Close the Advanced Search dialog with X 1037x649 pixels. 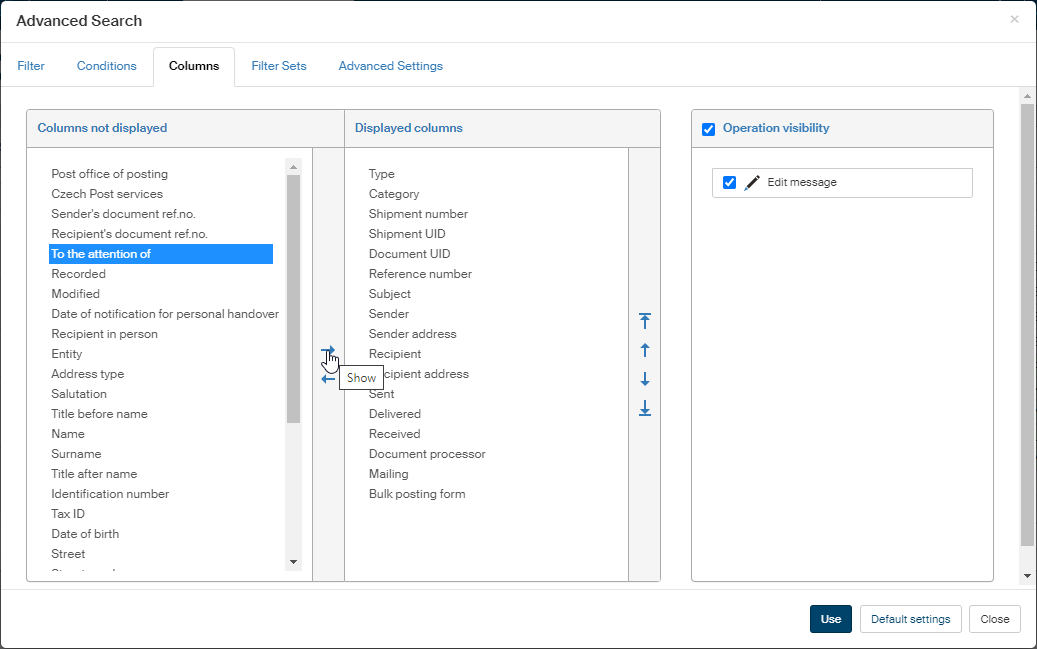1014,19
